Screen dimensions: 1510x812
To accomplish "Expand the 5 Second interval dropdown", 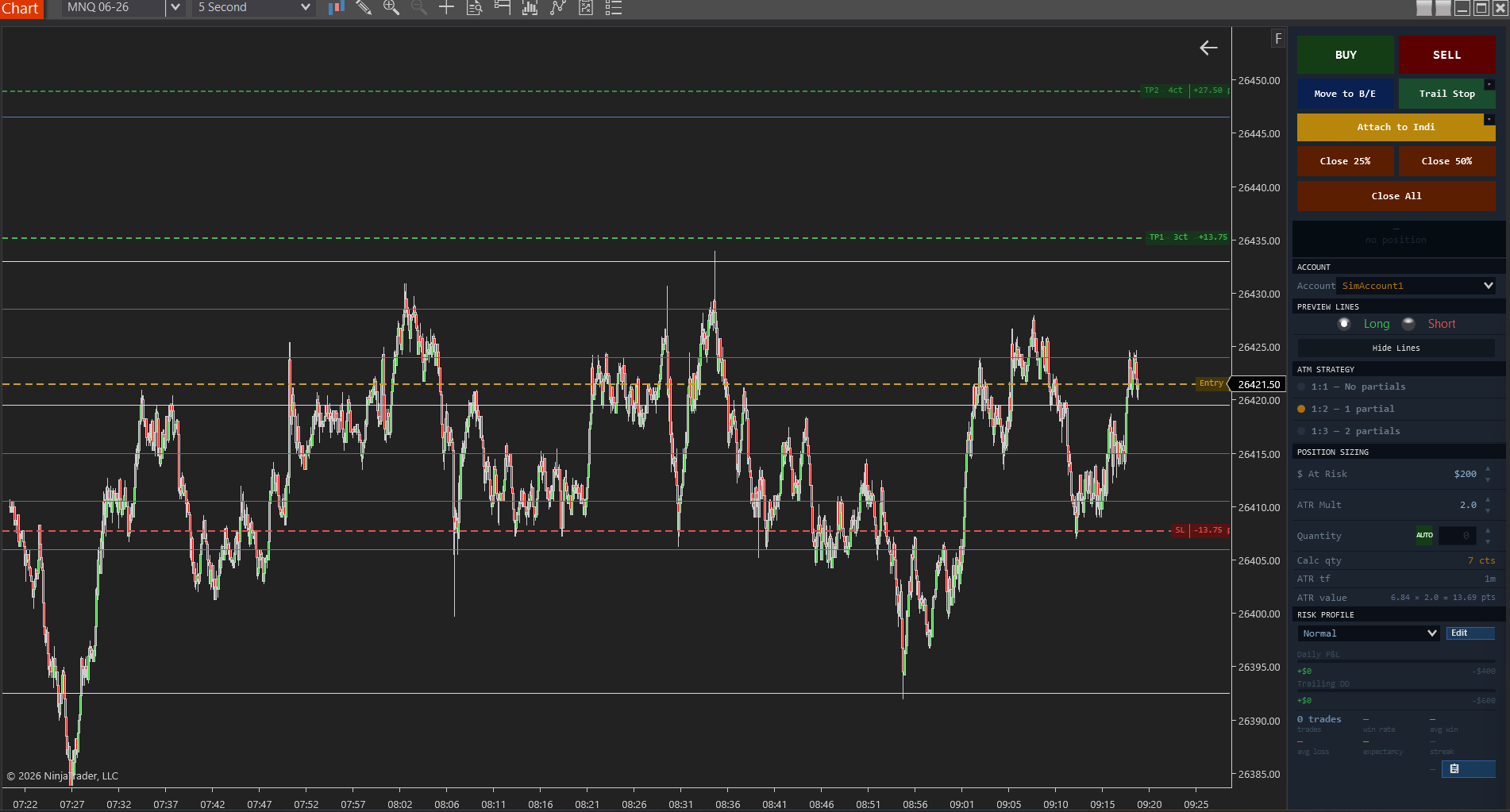I will pos(305,8).
